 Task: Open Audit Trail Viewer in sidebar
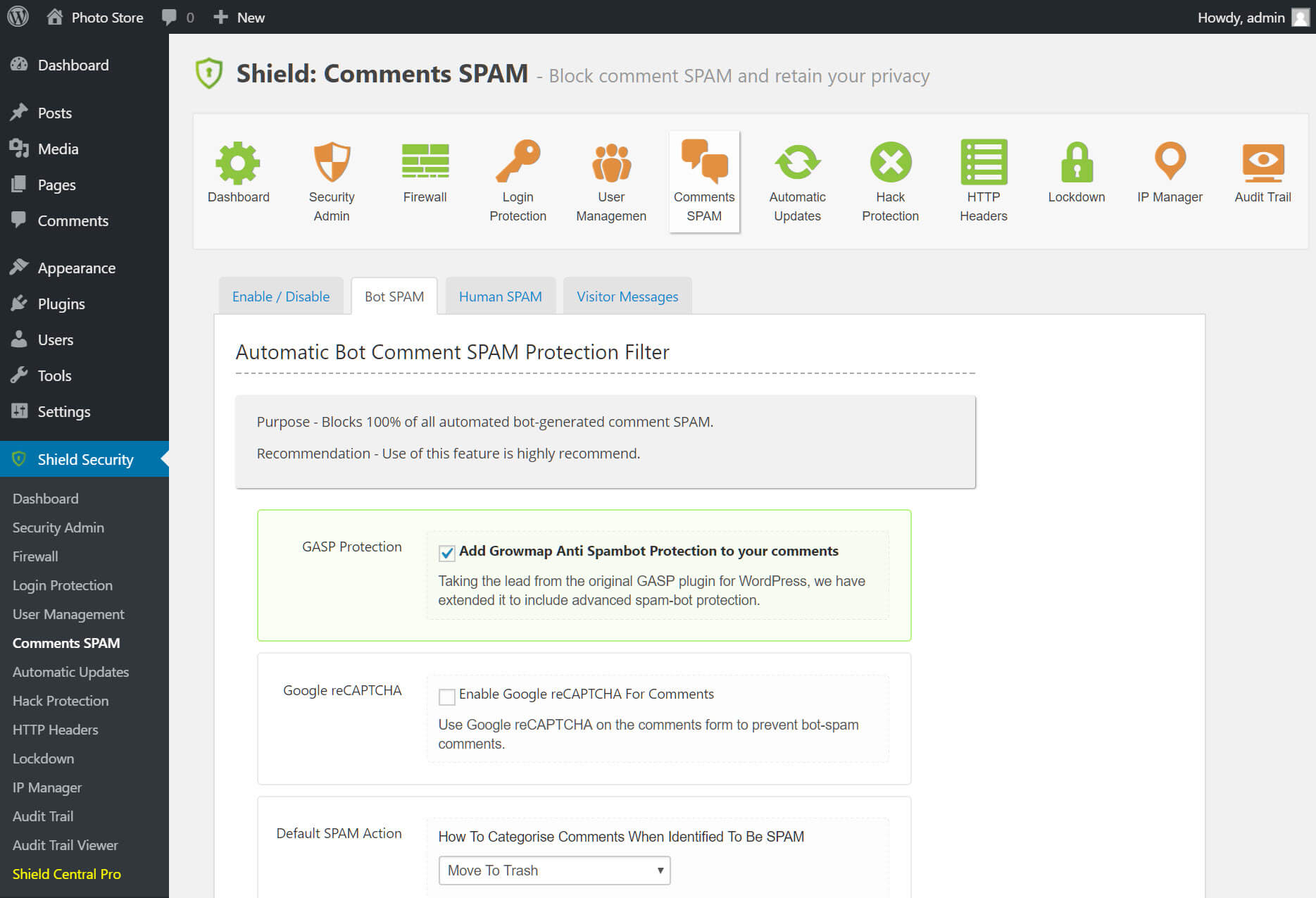[65, 845]
